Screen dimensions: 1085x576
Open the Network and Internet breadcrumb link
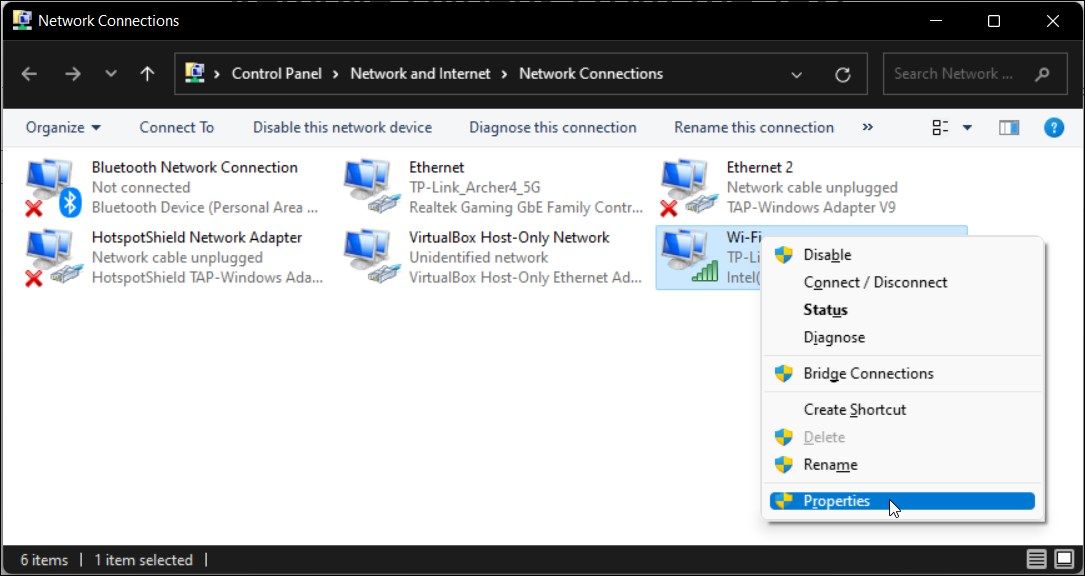pos(420,73)
